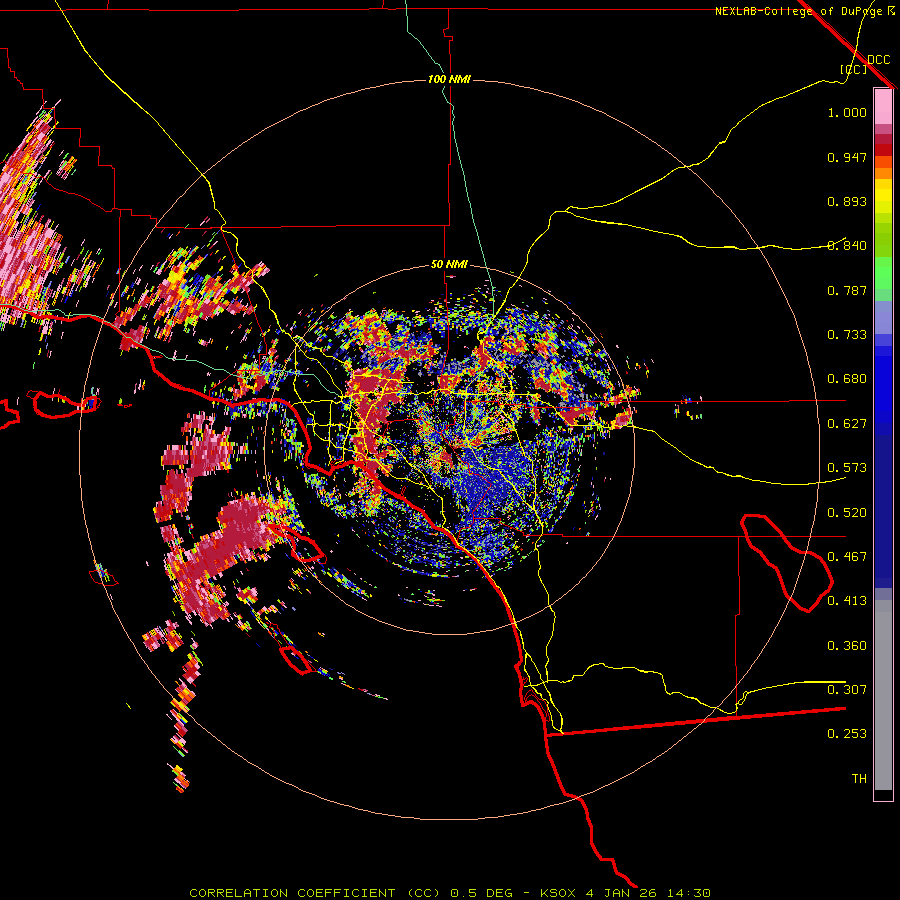The height and width of the screenshot is (900, 900).
Task: Pick the lavender band on the color bar
Action: coord(883,317)
